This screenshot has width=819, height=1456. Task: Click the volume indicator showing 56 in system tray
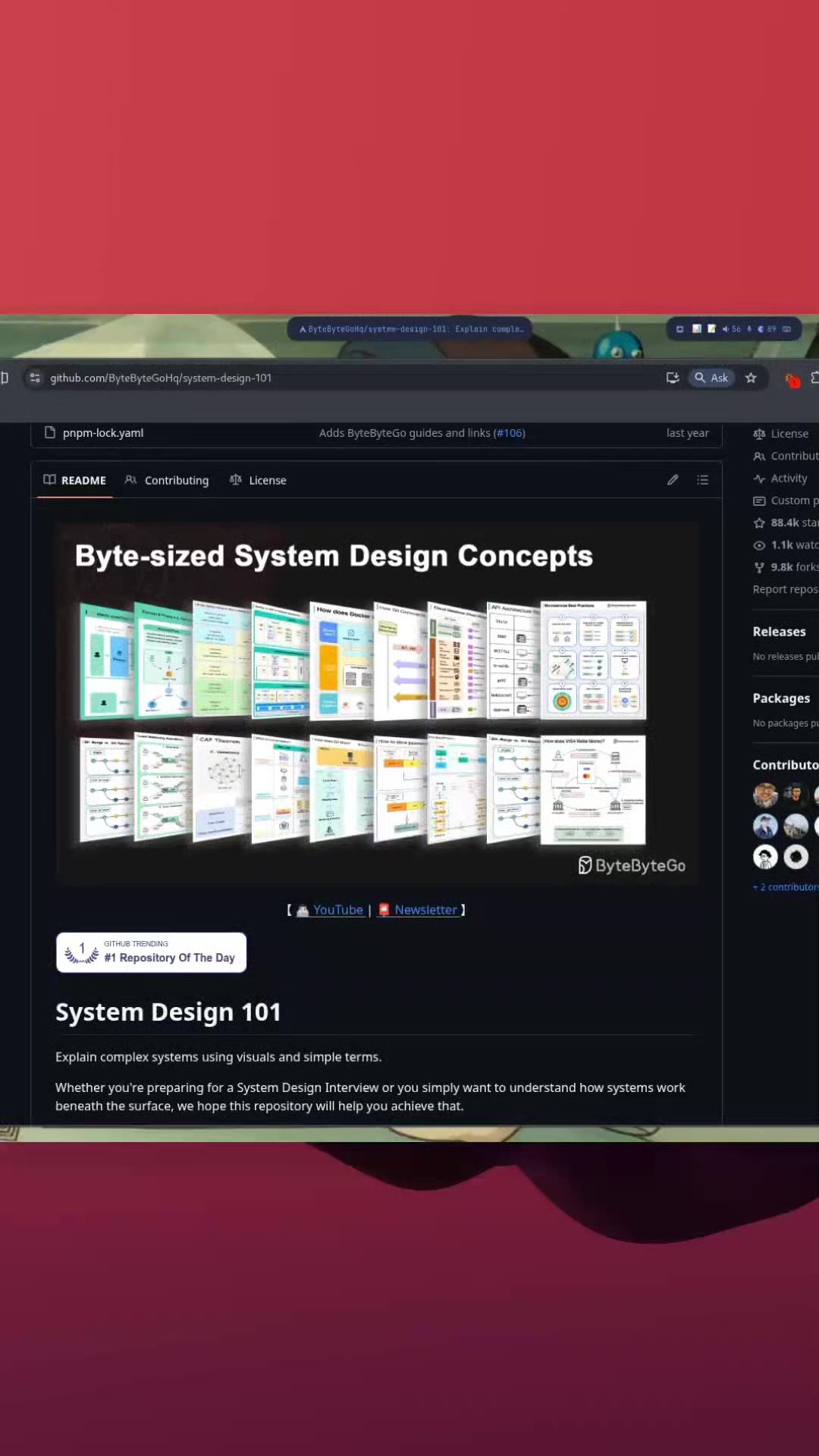(x=731, y=329)
